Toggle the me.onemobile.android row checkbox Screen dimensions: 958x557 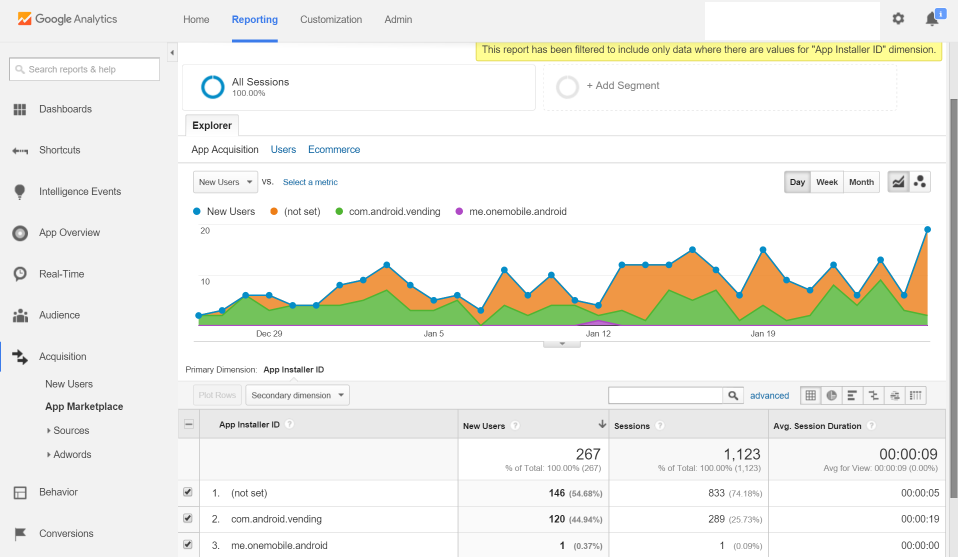188,544
